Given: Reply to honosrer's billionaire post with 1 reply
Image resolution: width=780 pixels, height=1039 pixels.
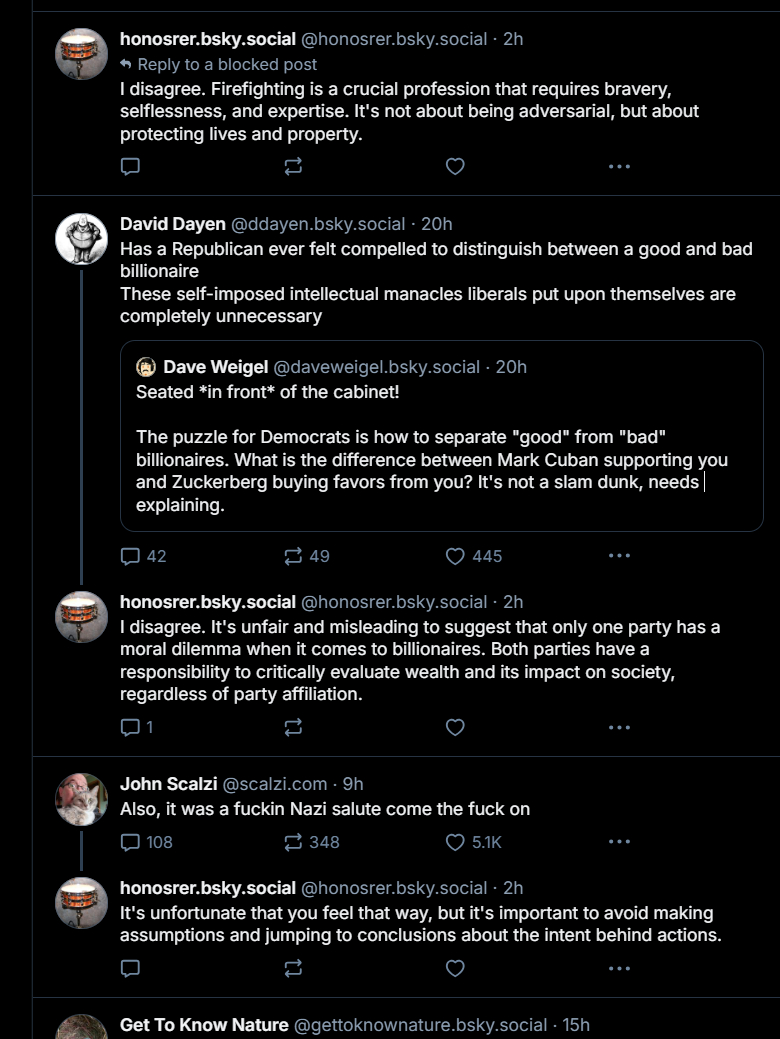Looking at the screenshot, I should tap(137, 728).
